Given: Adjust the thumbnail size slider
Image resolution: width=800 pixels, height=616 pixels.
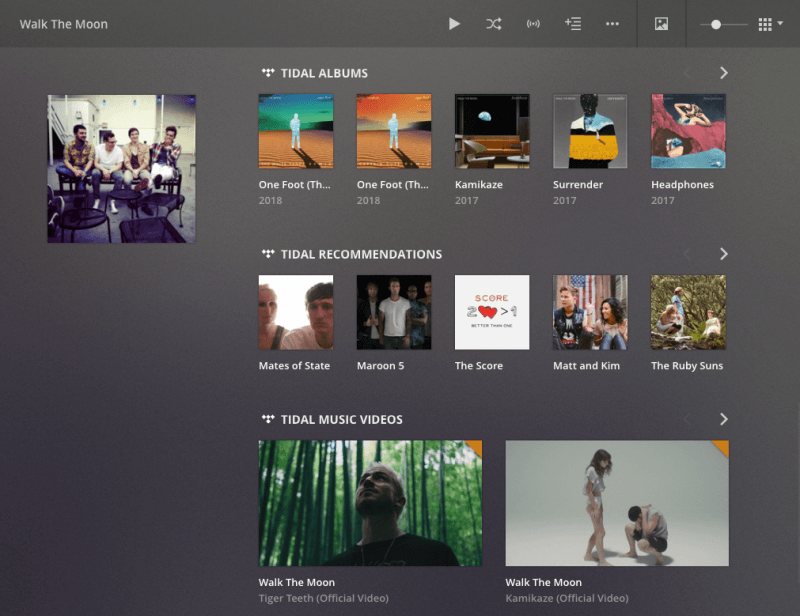Looking at the screenshot, I should click(x=716, y=24).
